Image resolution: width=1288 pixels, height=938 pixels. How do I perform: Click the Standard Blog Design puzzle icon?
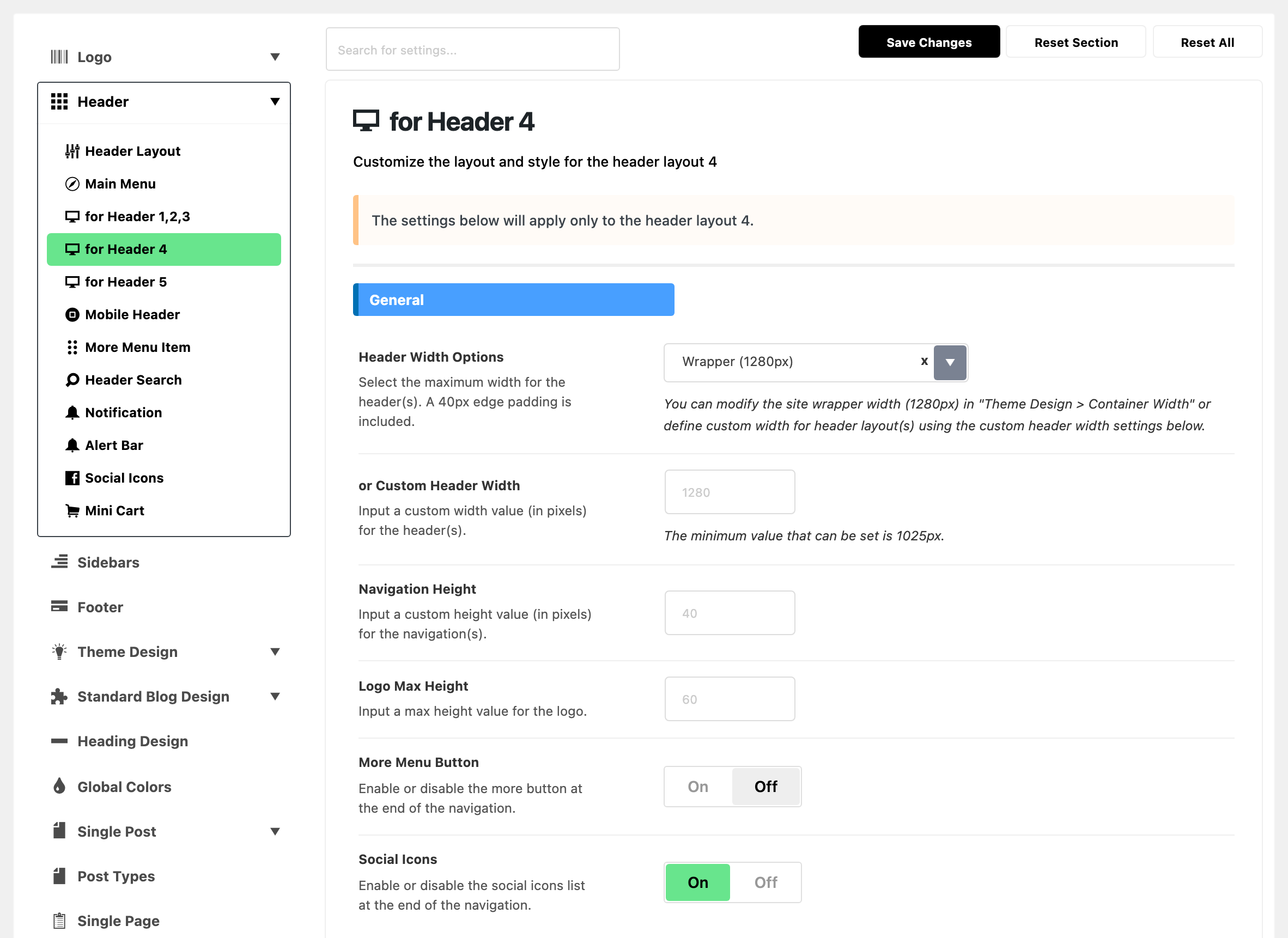tap(59, 696)
